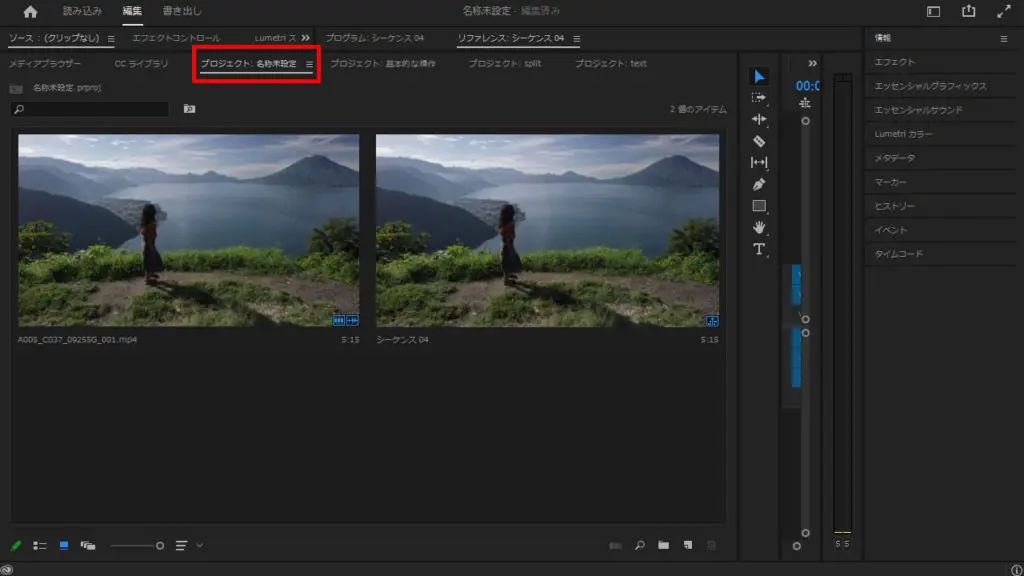This screenshot has width=1024, height=576.
Task: Select the Track Select Forward tool
Action: point(758,97)
